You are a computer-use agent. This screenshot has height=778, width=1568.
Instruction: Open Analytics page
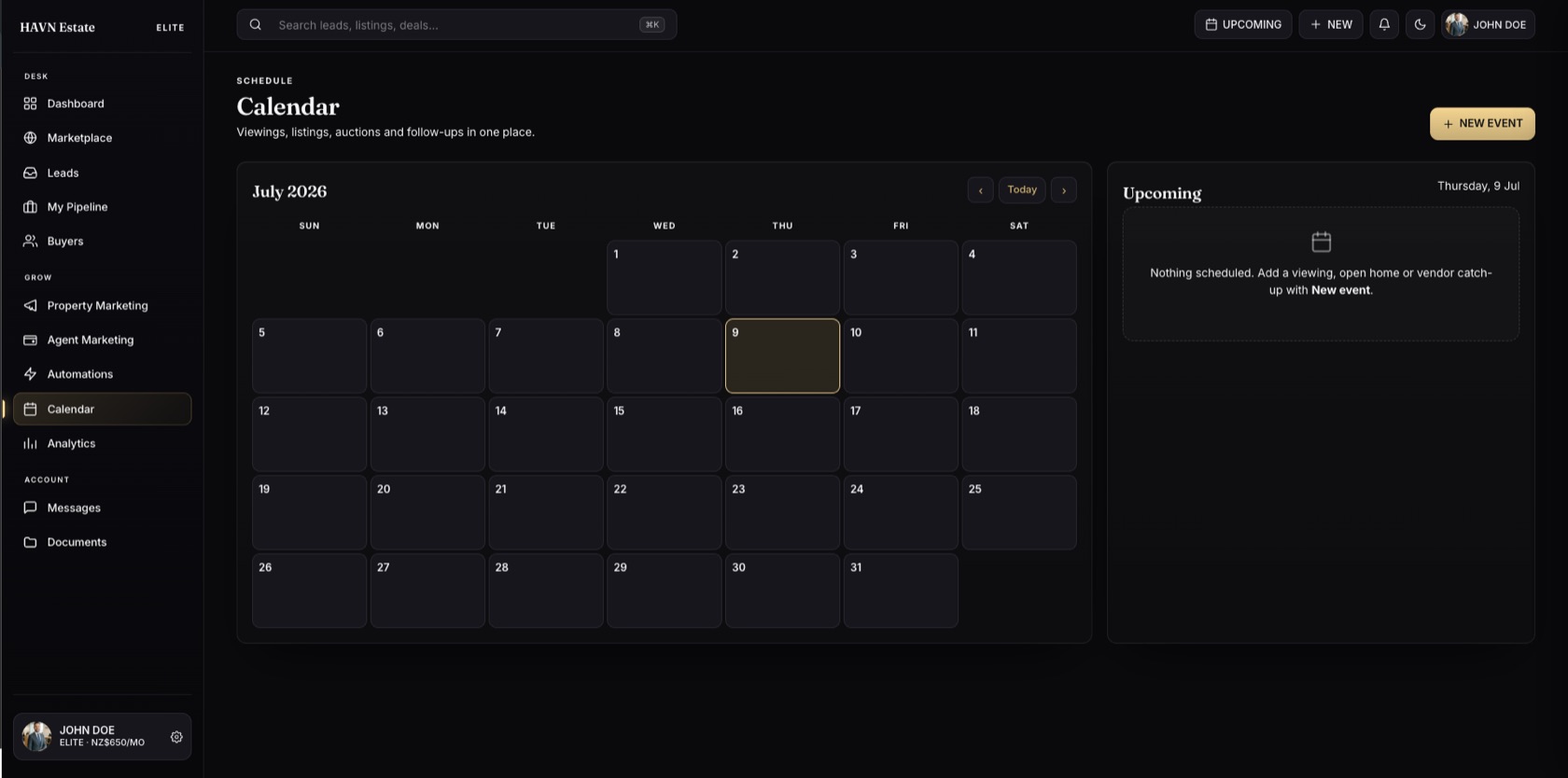[102, 443]
